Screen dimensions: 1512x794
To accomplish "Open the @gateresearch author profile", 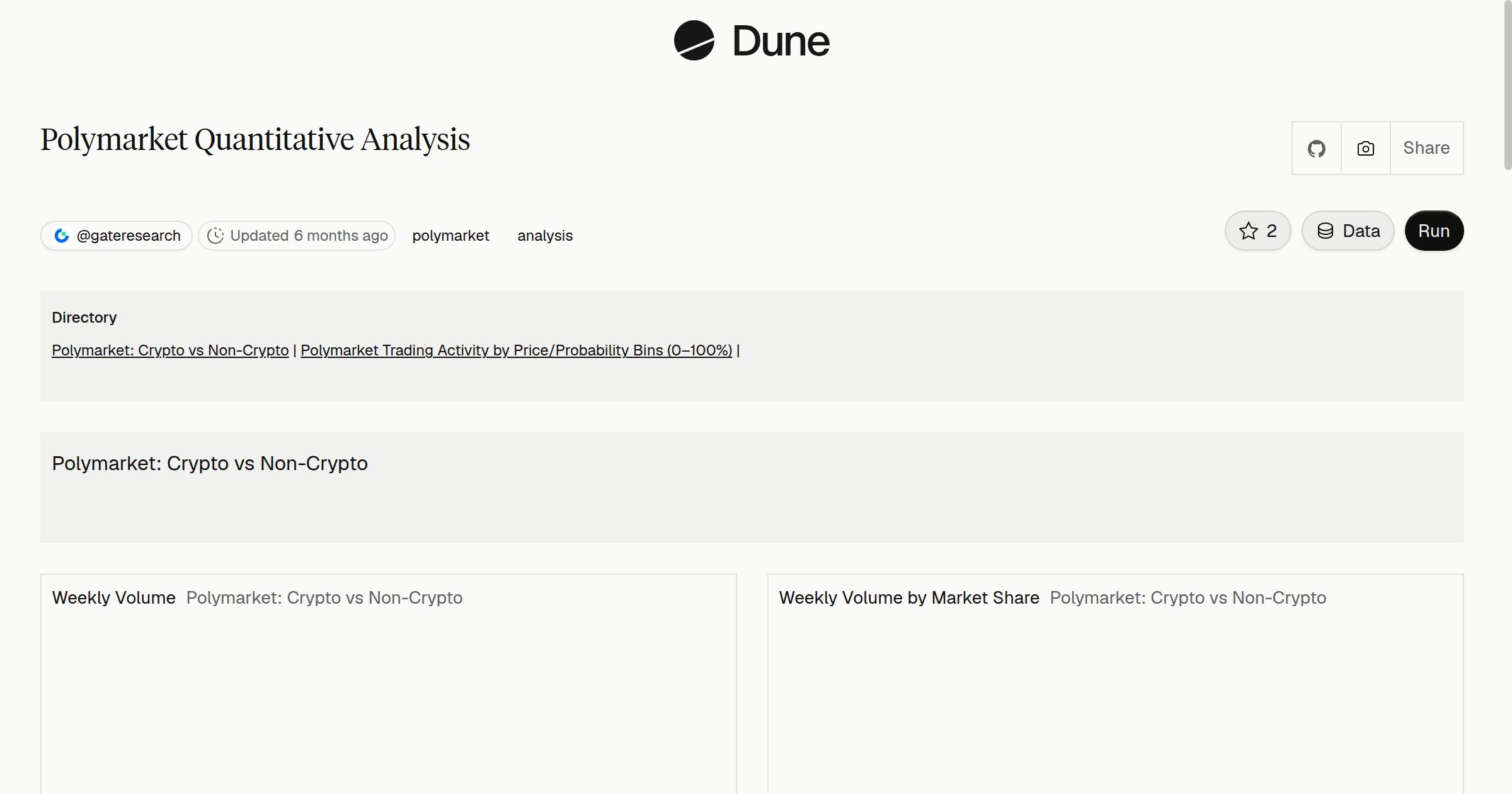I will pyautogui.click(x=117, y=236).
